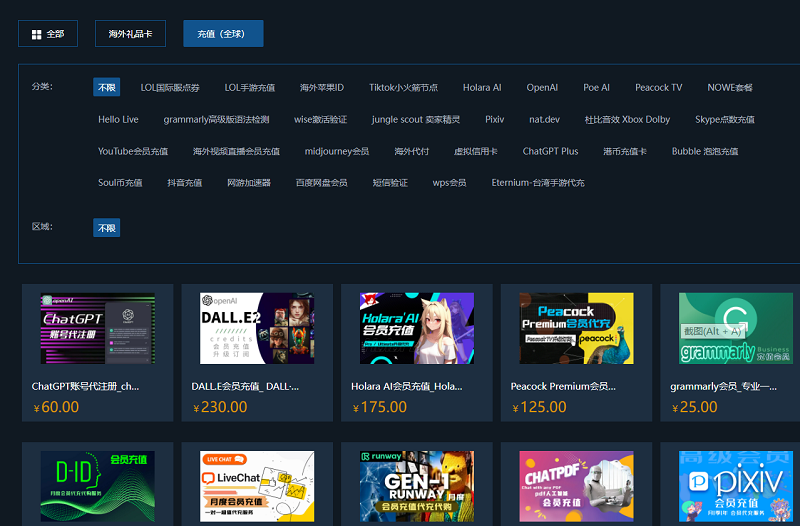Filter by grammarly高级版语法检测
The height and width of the screenshot is (526, 800).
(x=216, y=119)
